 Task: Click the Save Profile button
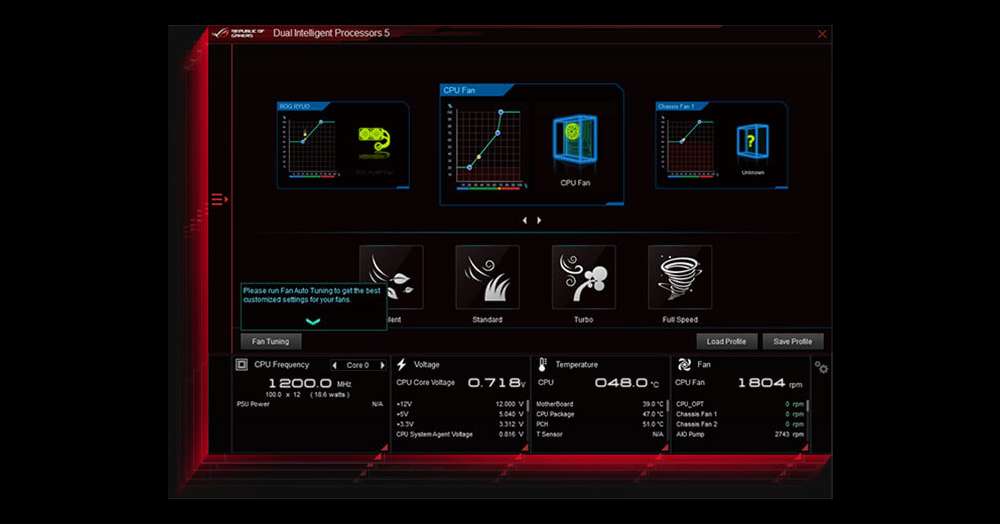793,342
